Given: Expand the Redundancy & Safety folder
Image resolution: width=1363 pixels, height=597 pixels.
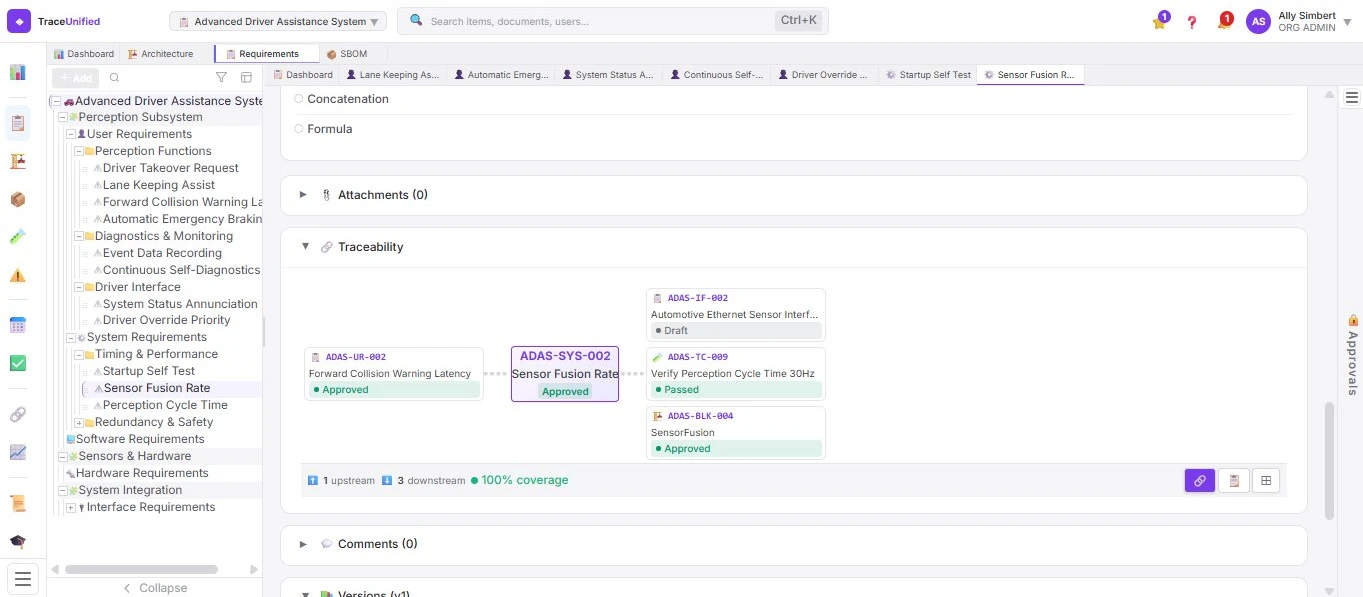Looking at the screenshot, I should pos(78,422).
